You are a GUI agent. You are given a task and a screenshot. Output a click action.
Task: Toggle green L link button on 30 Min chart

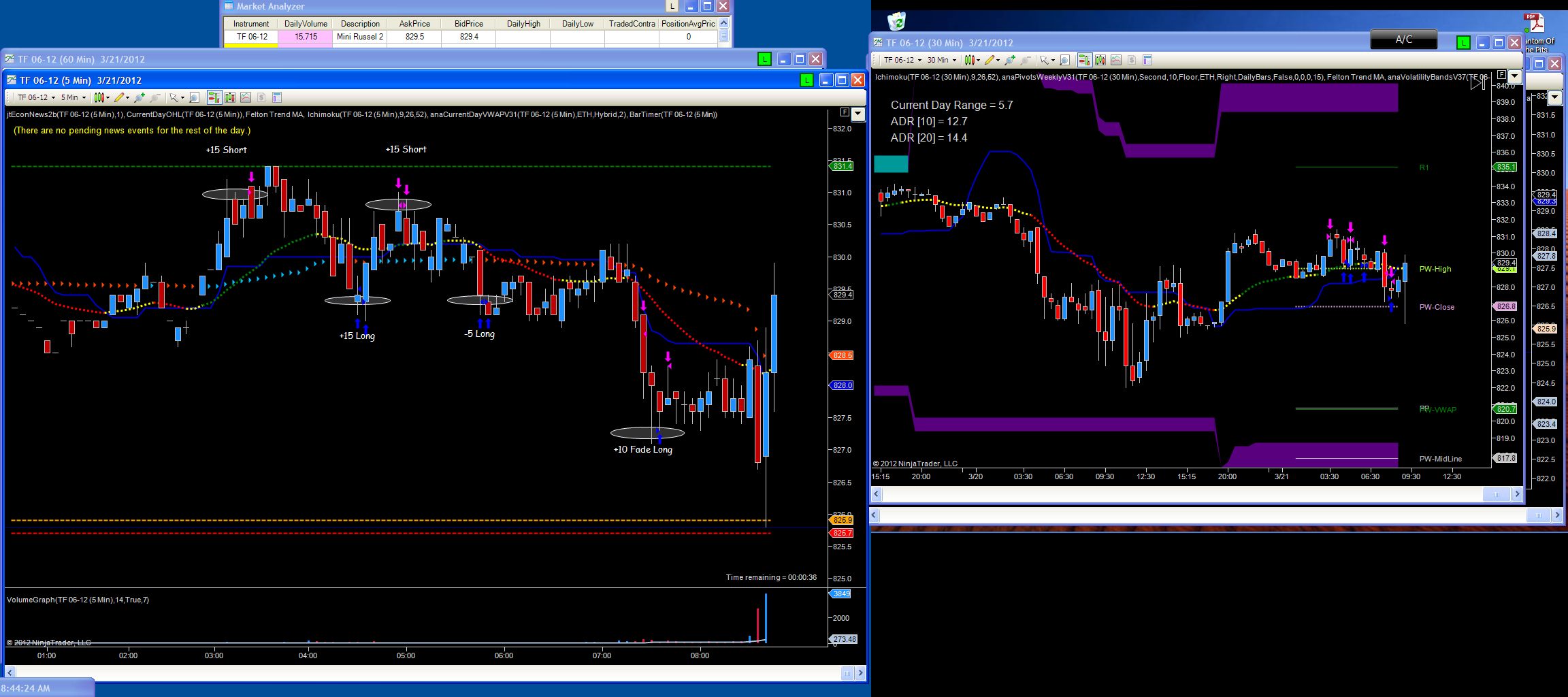1463,43
